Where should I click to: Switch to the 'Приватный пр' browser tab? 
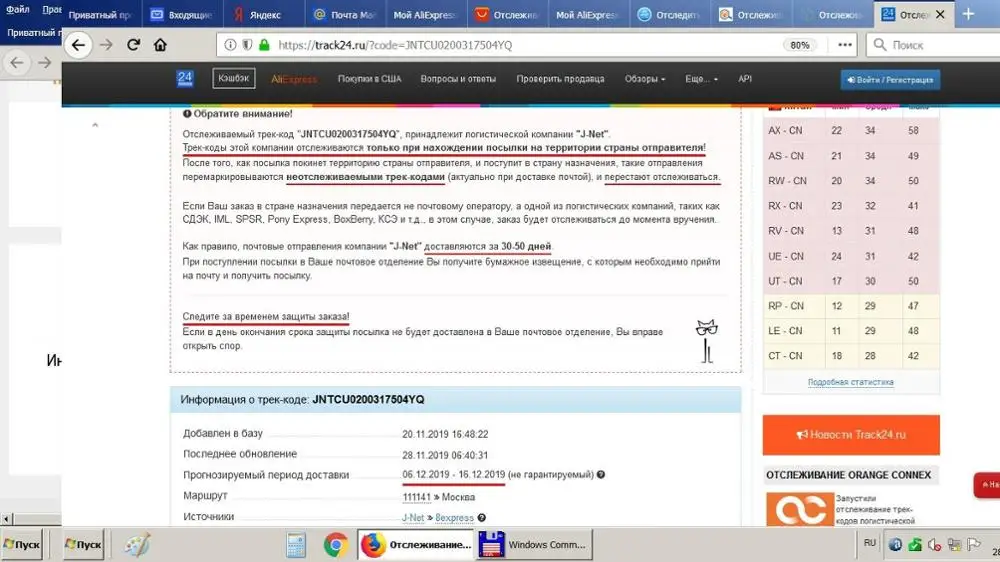point(100,14)
